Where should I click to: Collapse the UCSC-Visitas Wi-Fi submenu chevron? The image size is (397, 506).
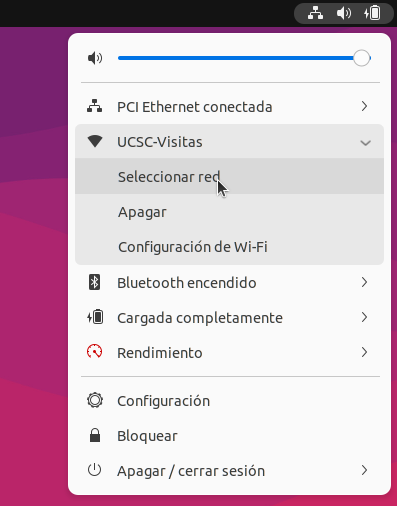pyautogui.click(x=365, y=143)
